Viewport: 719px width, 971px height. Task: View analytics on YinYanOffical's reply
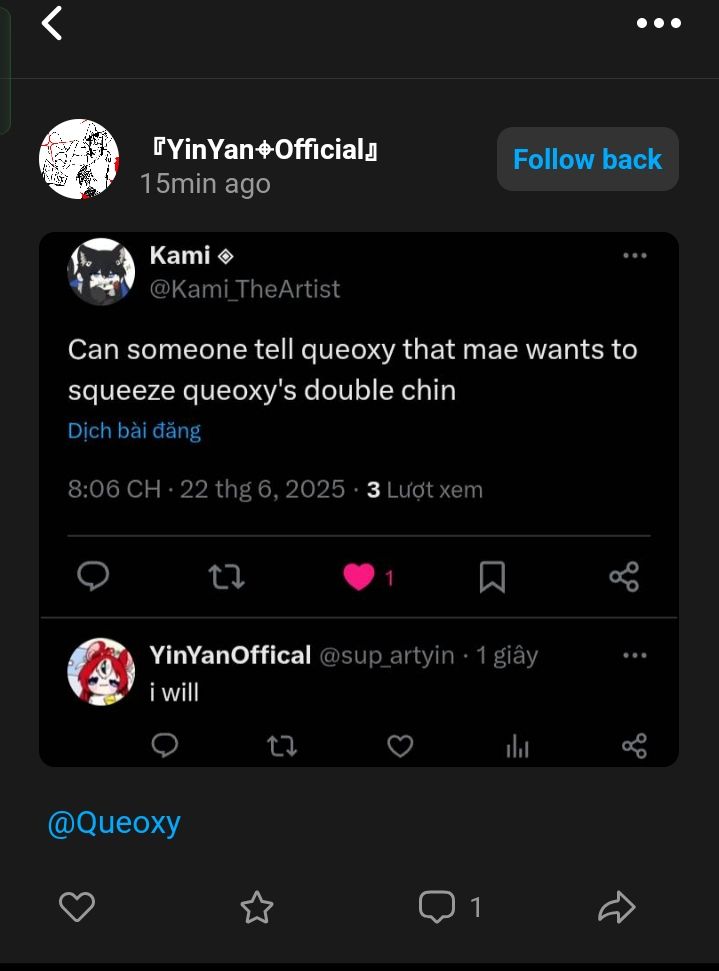517,746
